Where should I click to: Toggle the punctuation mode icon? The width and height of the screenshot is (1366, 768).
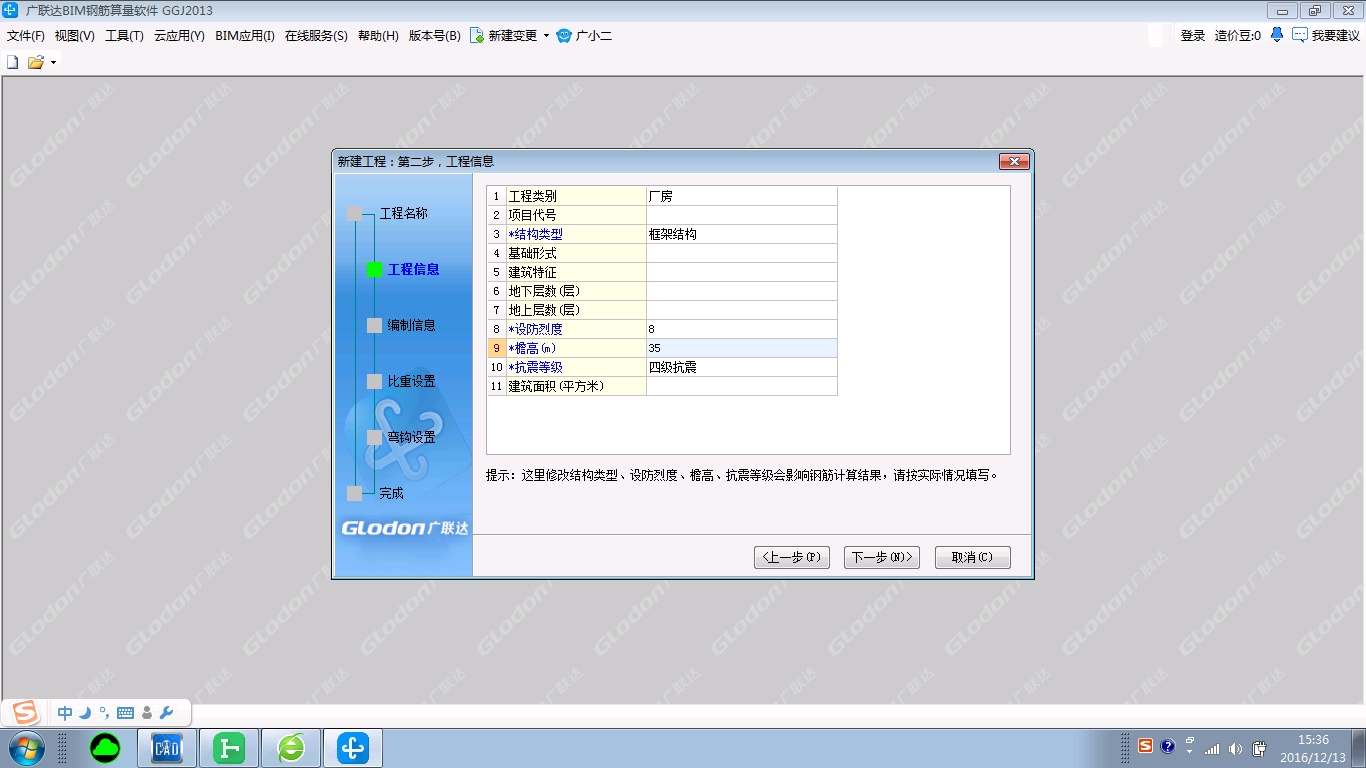pos(104,713)
